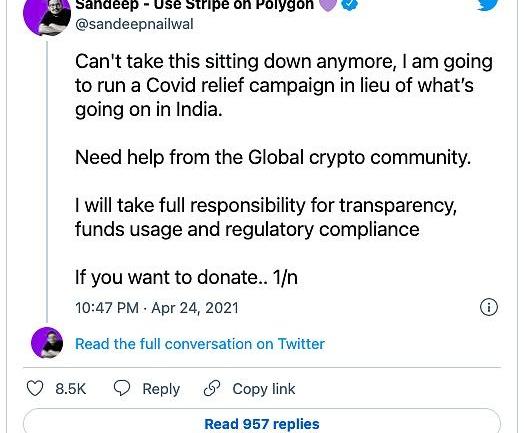Click the 10:47 PM · Apr 24, 2021 timestamp

pyautogui.click(x=157, y=308)
